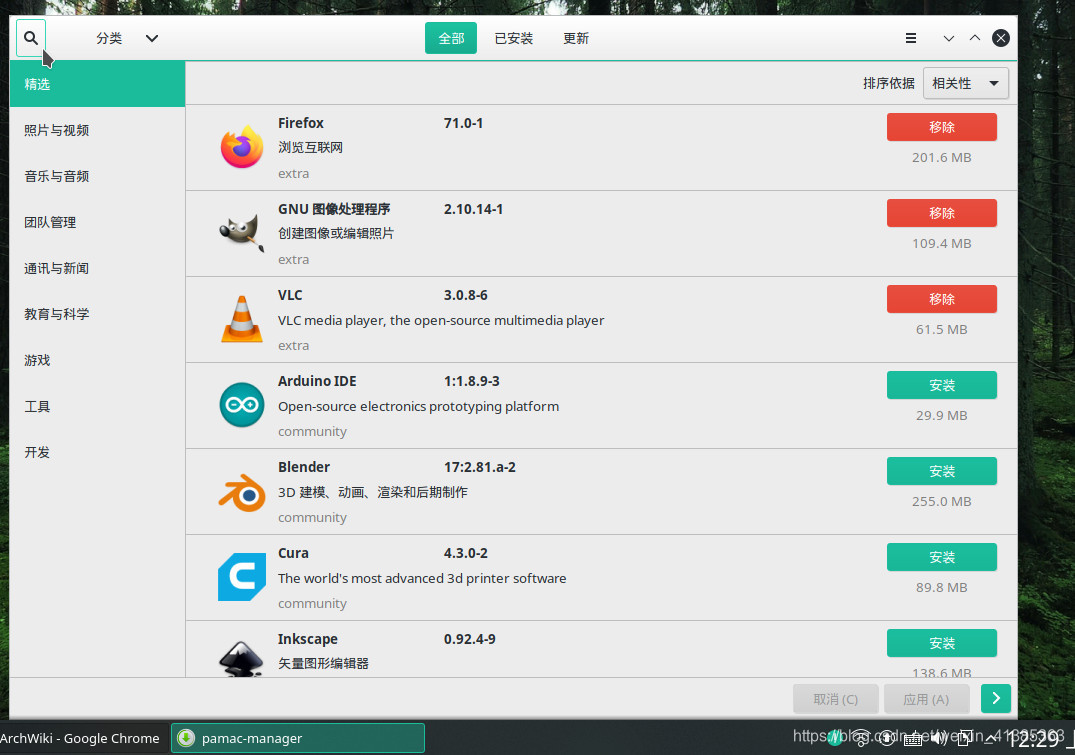Viewport: 1075px width, 755px height.
Task: Click the 排序依据 label
Action: point(889,83)
